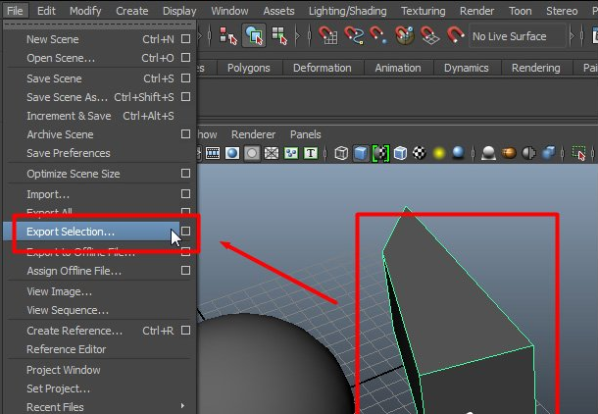
Task: Switch to the Dynamics shelf tab
Action: [x=466, y=68]
